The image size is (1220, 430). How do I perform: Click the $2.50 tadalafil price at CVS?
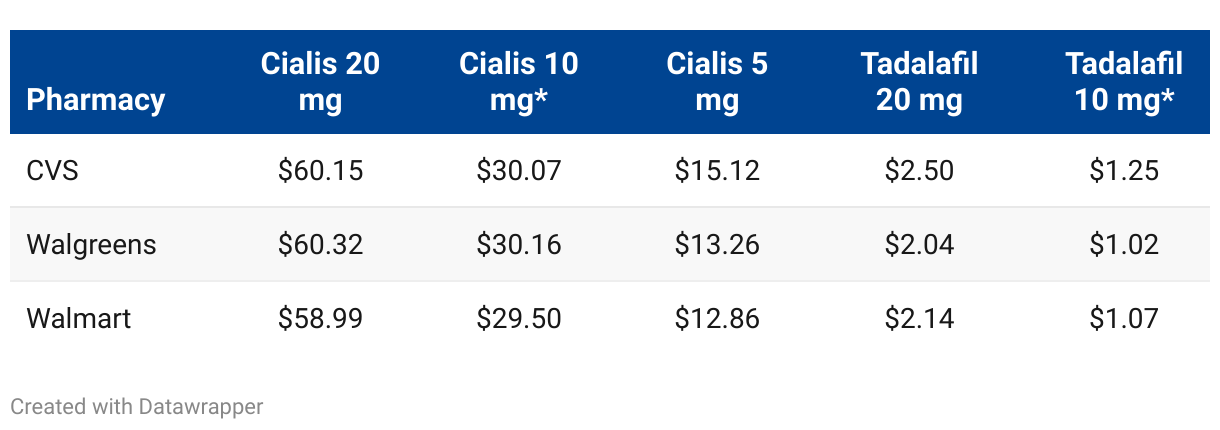pyautogui.click(x=919, y=171)
